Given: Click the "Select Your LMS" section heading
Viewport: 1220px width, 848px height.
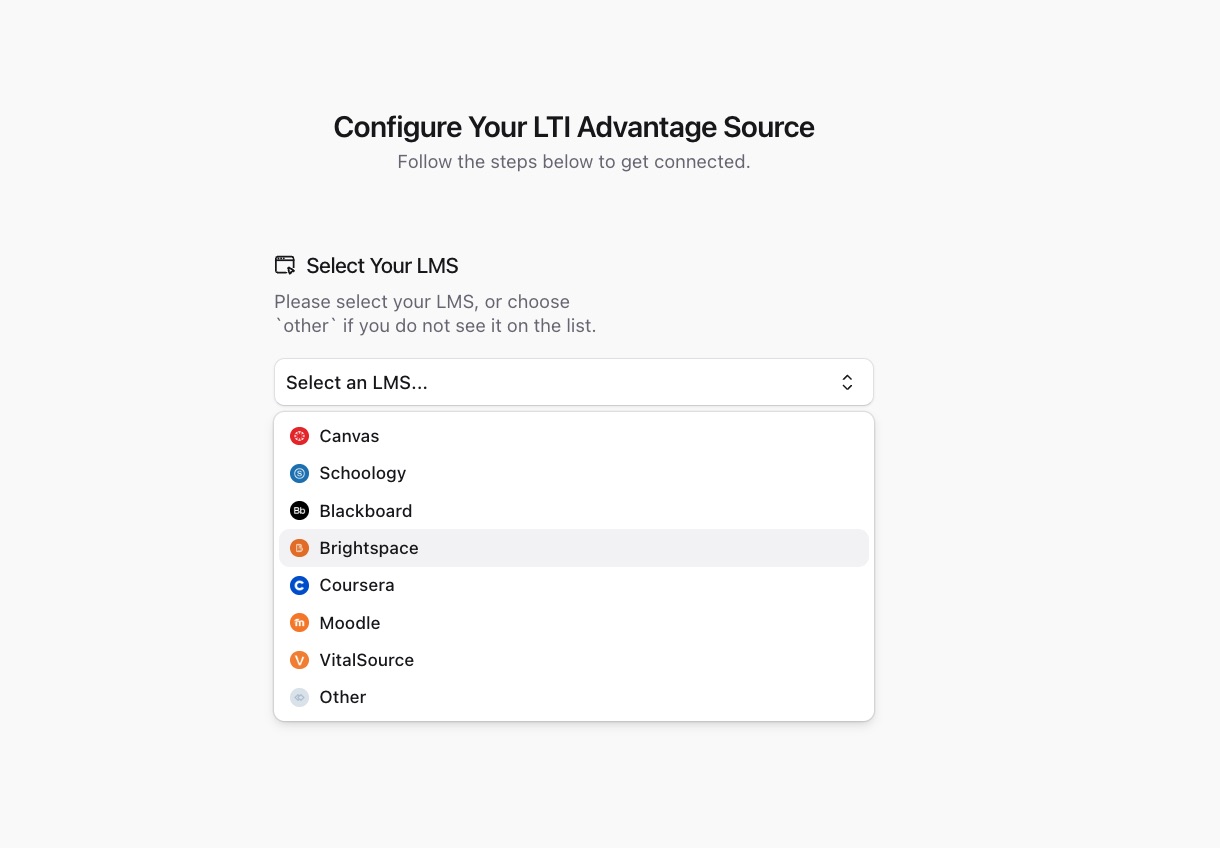Looking at the screenshot, I should 382,266.
